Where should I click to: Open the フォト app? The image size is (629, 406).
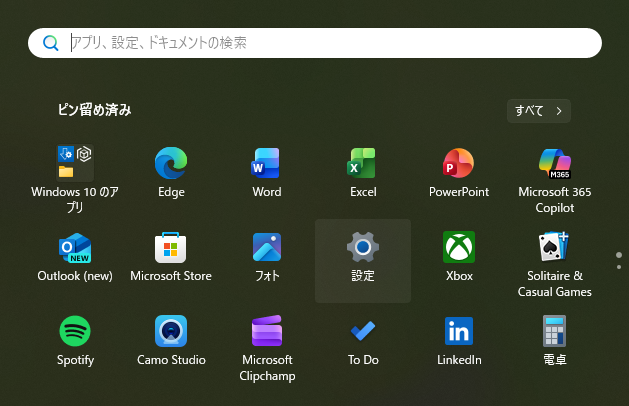tap(267, 257)
